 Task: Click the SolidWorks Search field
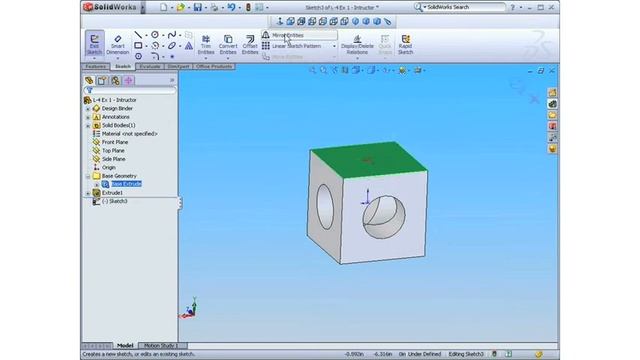point(465,7)
